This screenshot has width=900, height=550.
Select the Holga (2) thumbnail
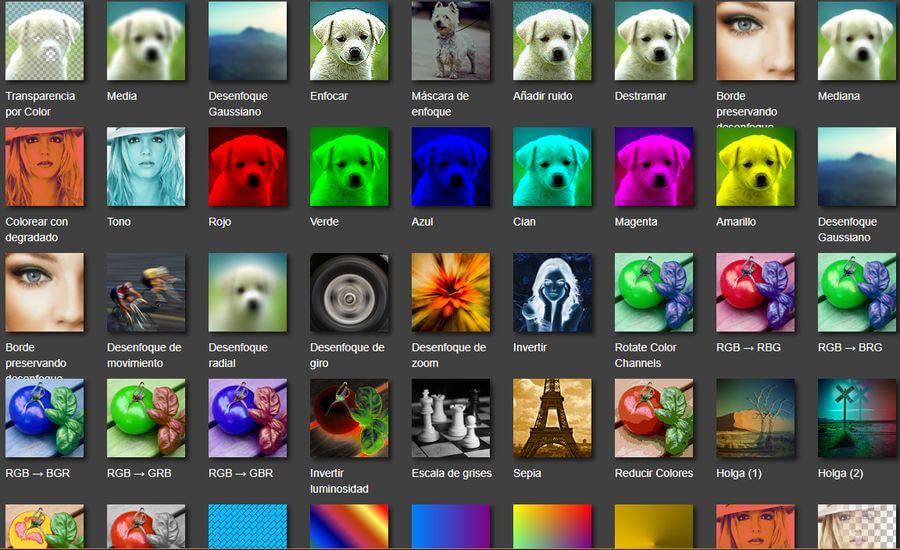pyautogui.click(x=857, y=418)
